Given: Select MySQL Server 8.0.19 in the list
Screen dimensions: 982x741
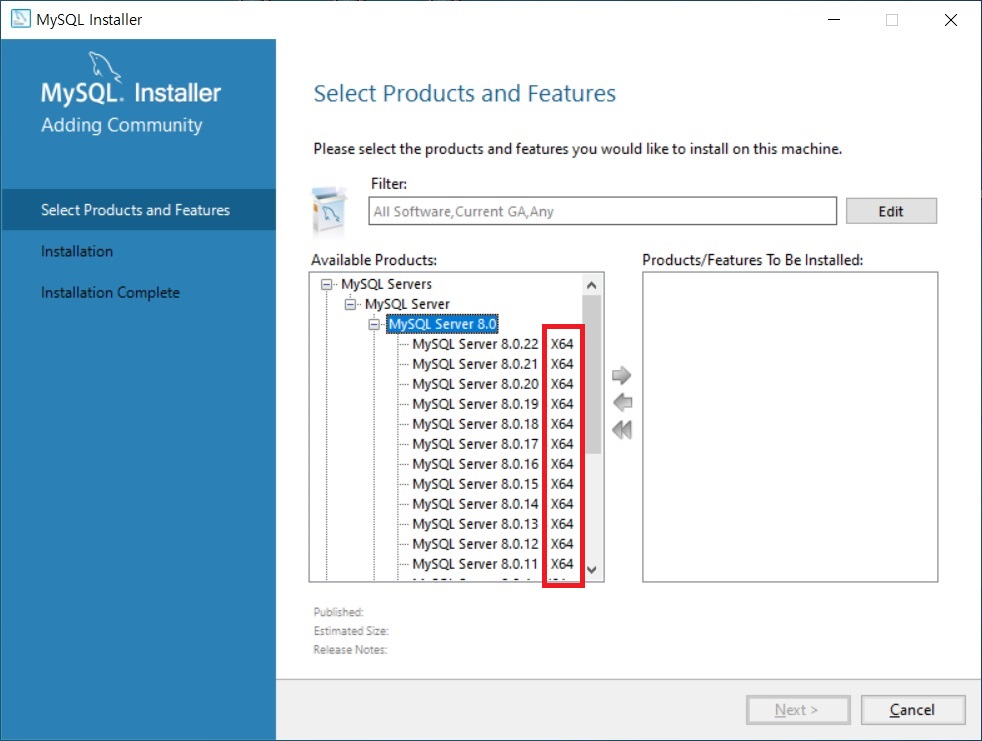Looking at the screenshot, I should point(492,404).
